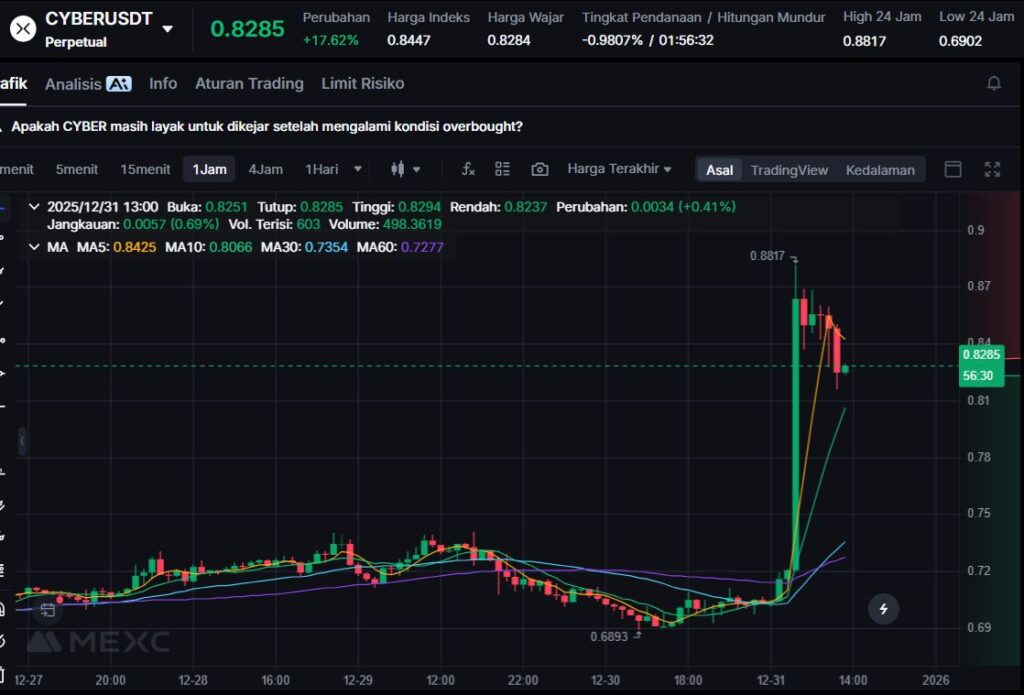
Task: Open the CYBER overbought analysis question
Action: click(x=266, y=127)
